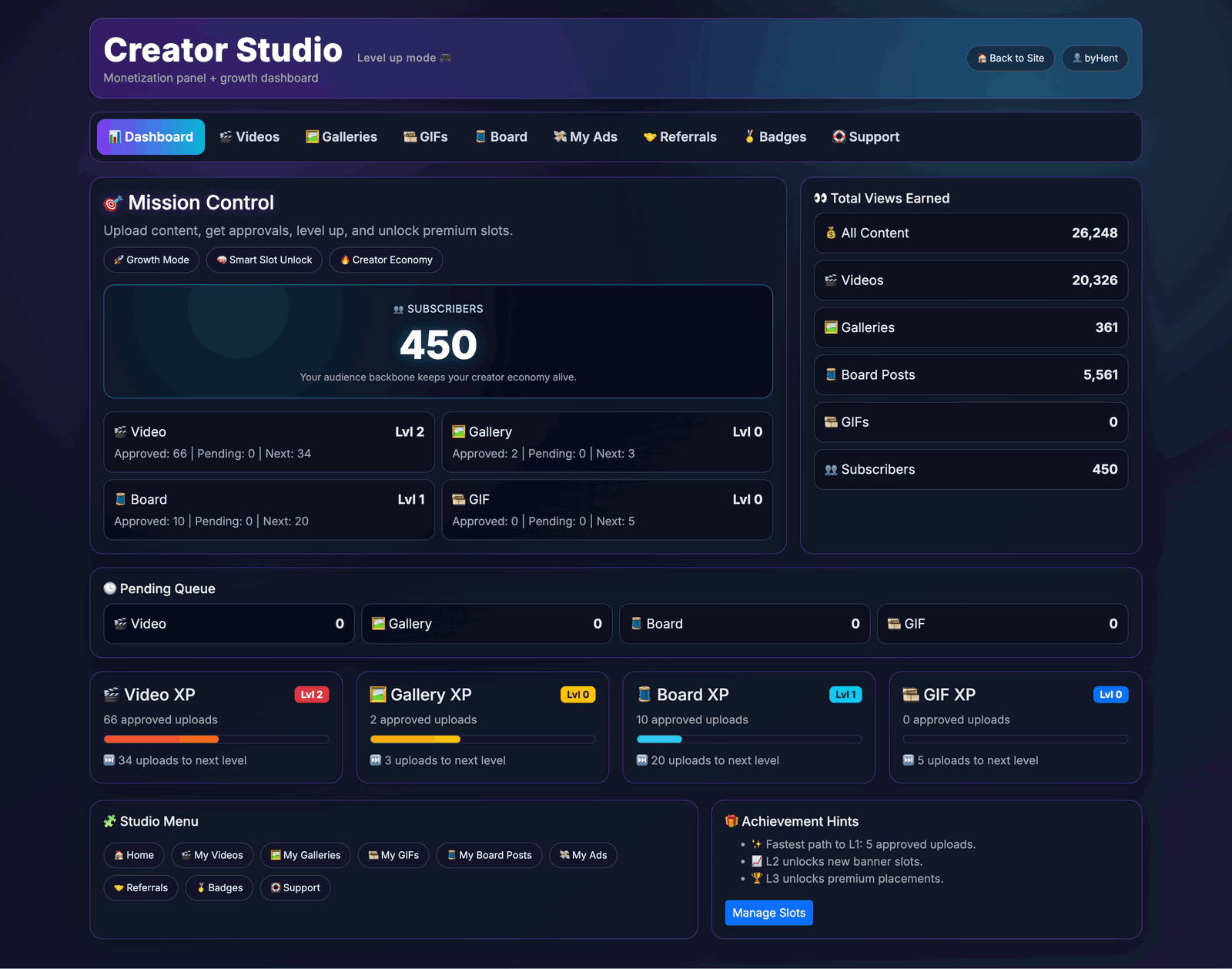Viewport: 1232px width, 969px height.
Task: Click the money bag icon in All Content
Action: click(831, 233)
